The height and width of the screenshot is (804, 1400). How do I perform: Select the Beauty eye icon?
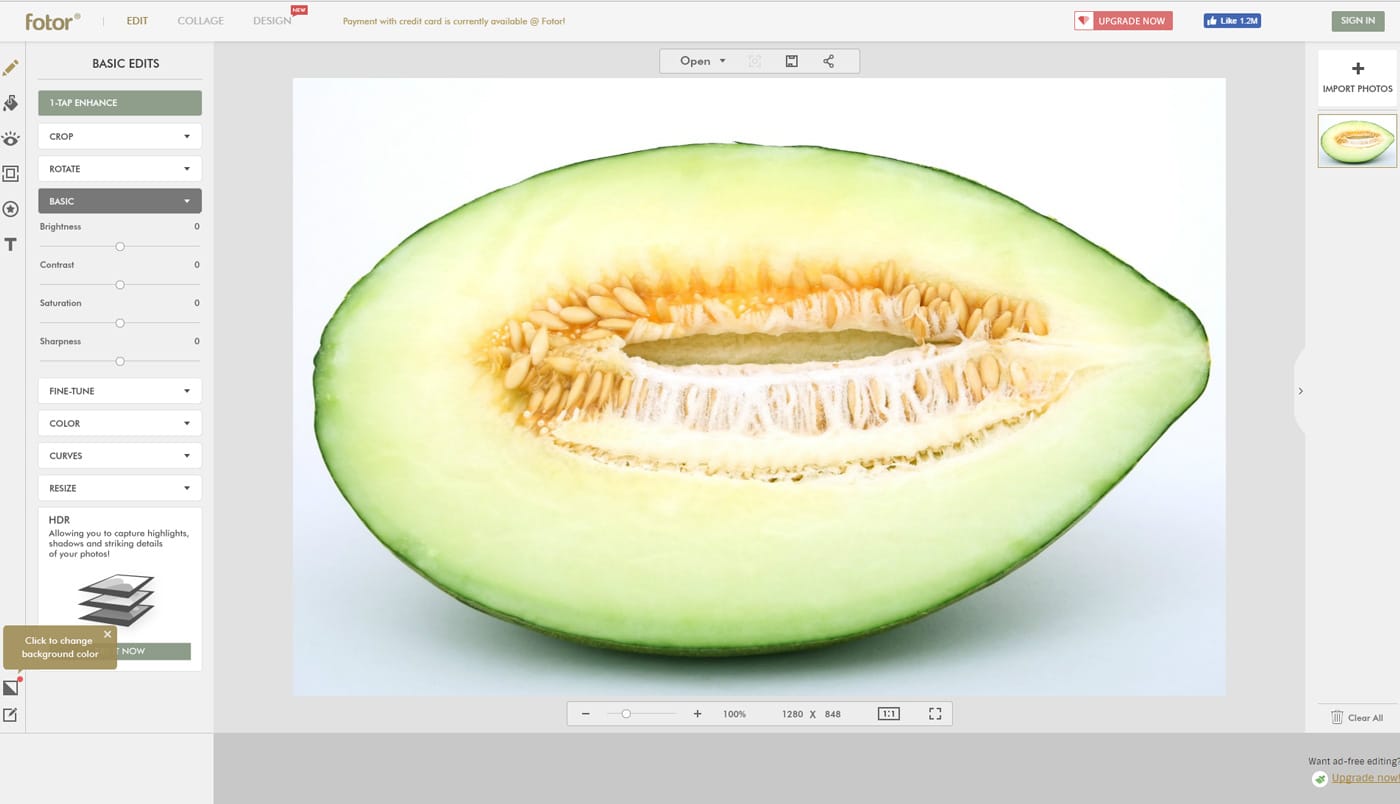point(11,139)
